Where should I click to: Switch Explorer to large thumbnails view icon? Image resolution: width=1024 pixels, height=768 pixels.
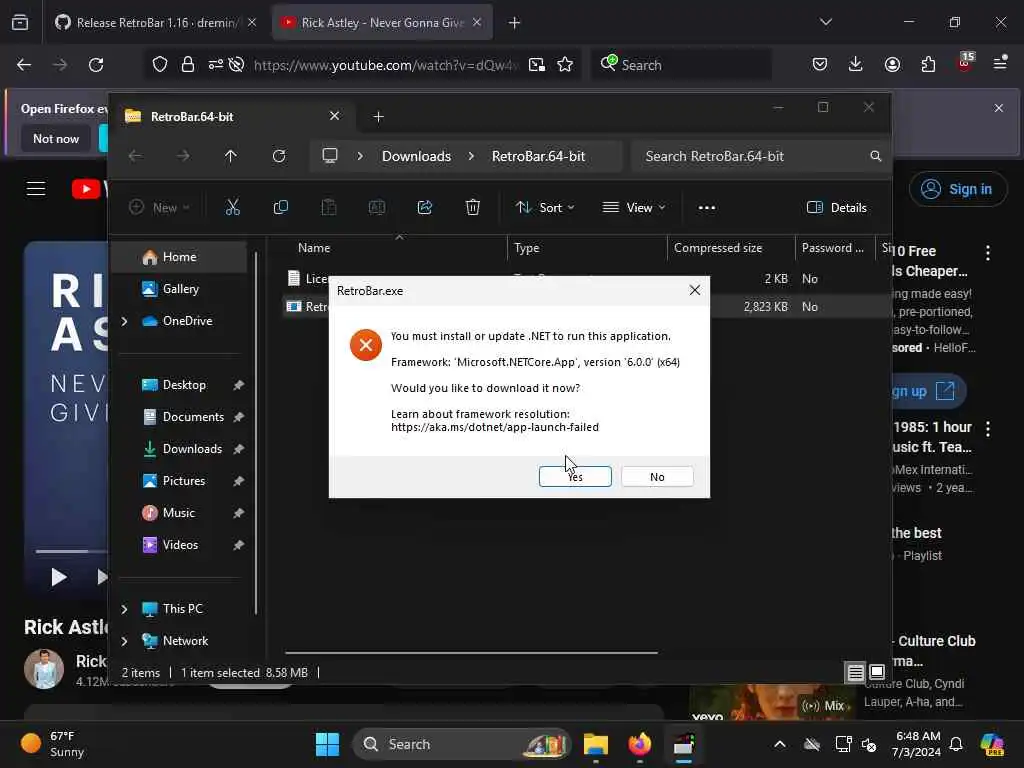click(x=877, y=672)
